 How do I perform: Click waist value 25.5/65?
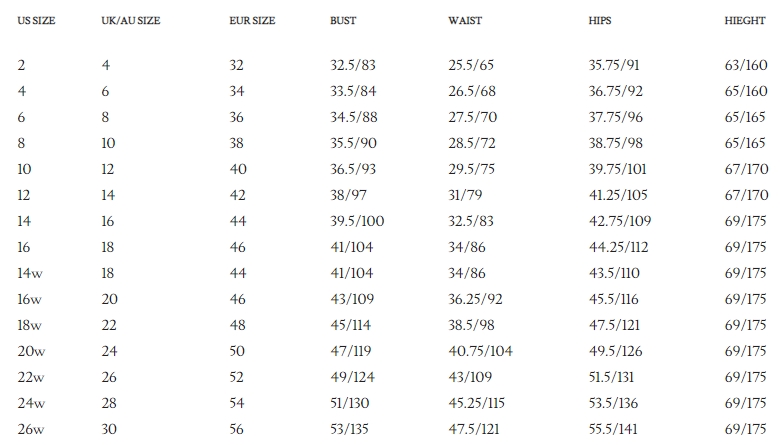coord(474,65)
